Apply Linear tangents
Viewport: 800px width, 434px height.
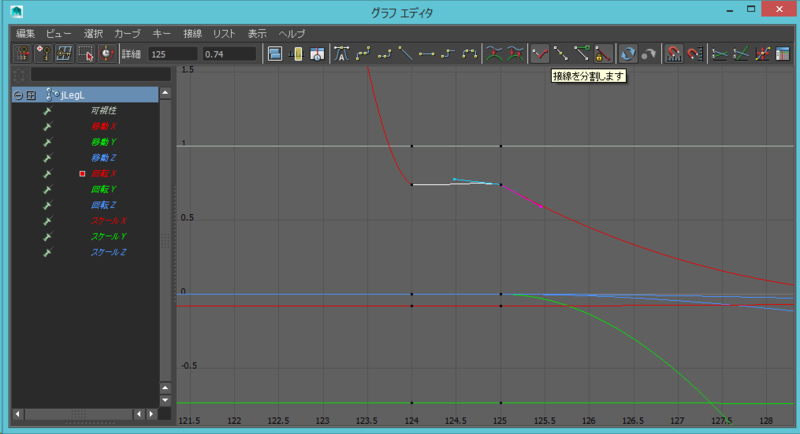[x=405, y=54]
